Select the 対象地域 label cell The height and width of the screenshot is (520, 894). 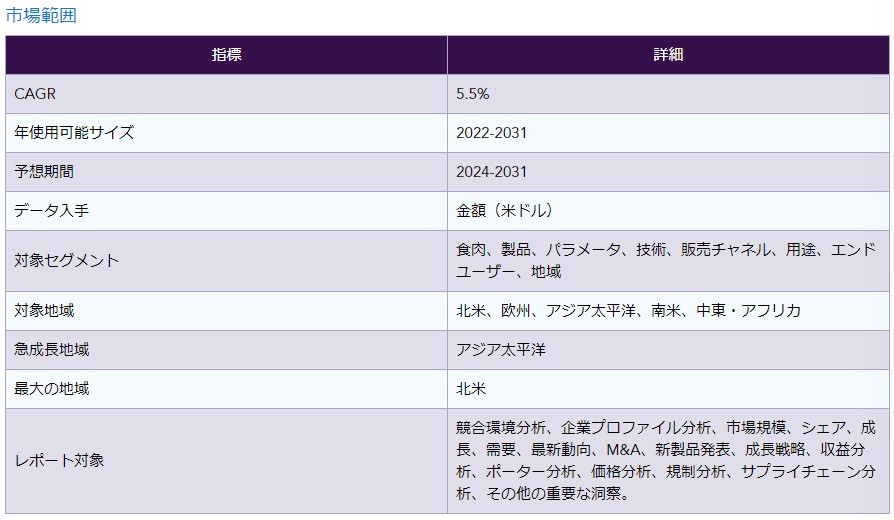click(x=44, y=311)
